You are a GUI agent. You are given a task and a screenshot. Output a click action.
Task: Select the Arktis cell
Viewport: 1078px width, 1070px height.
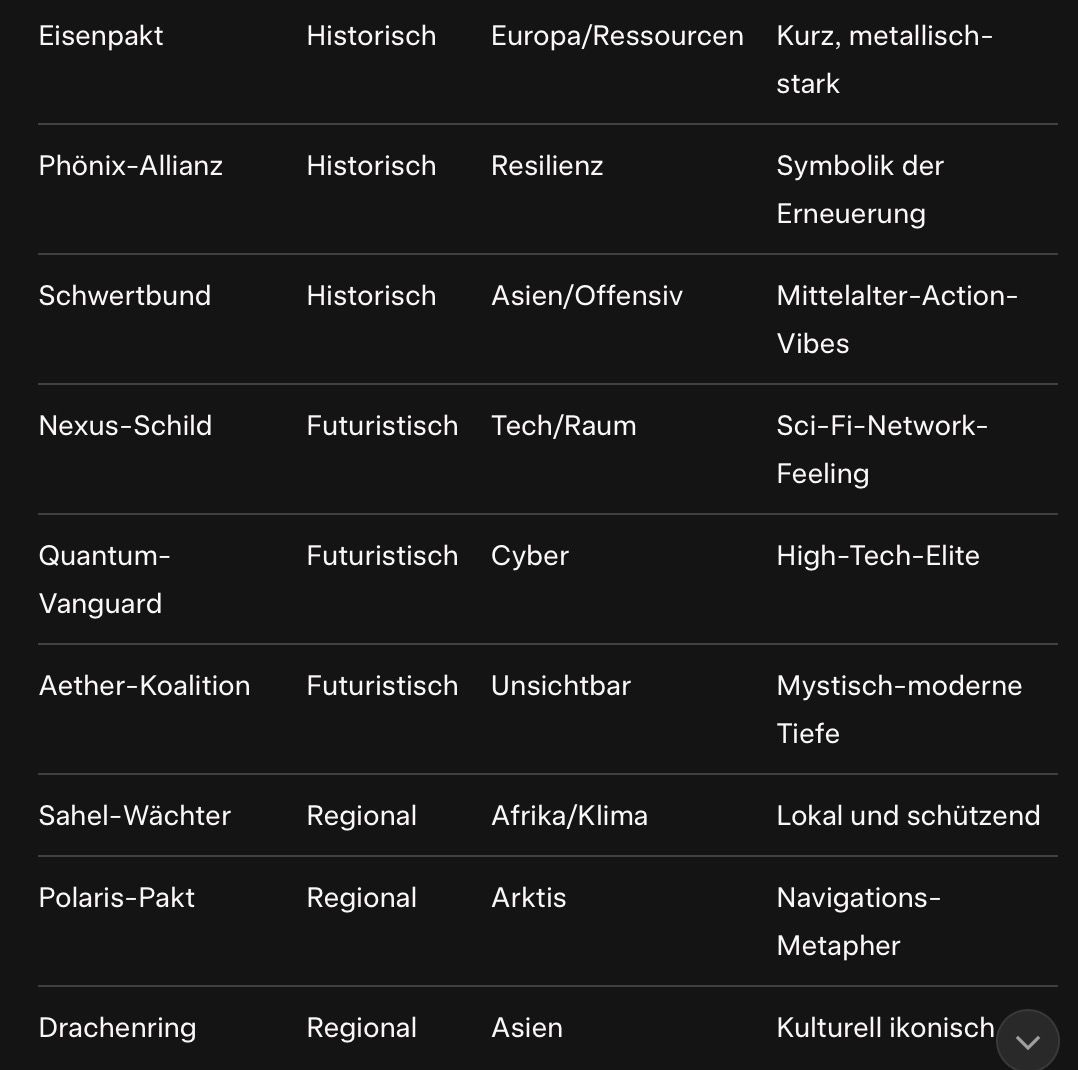529,898
